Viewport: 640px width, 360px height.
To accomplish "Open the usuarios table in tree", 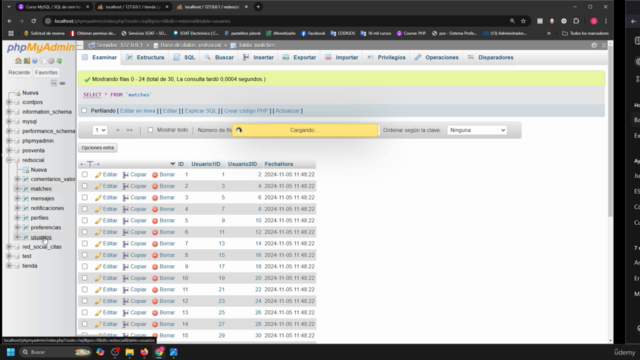I will point(41,237).
